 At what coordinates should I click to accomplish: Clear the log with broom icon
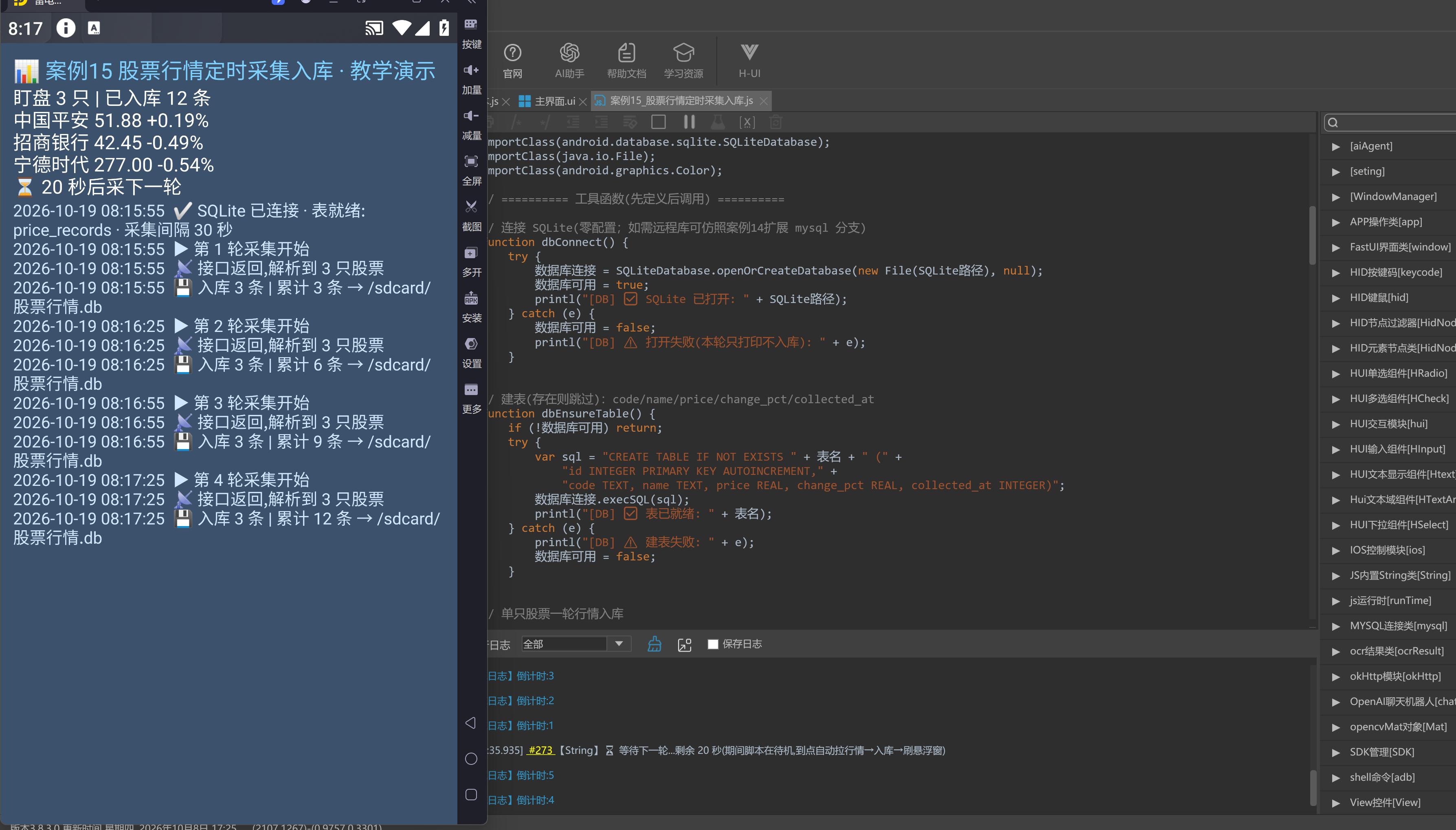pos(654,643)
